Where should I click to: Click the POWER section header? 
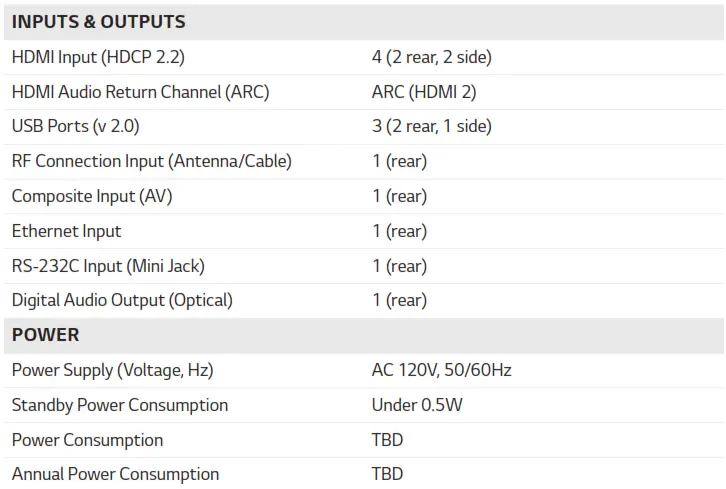(x=46, y=335)
